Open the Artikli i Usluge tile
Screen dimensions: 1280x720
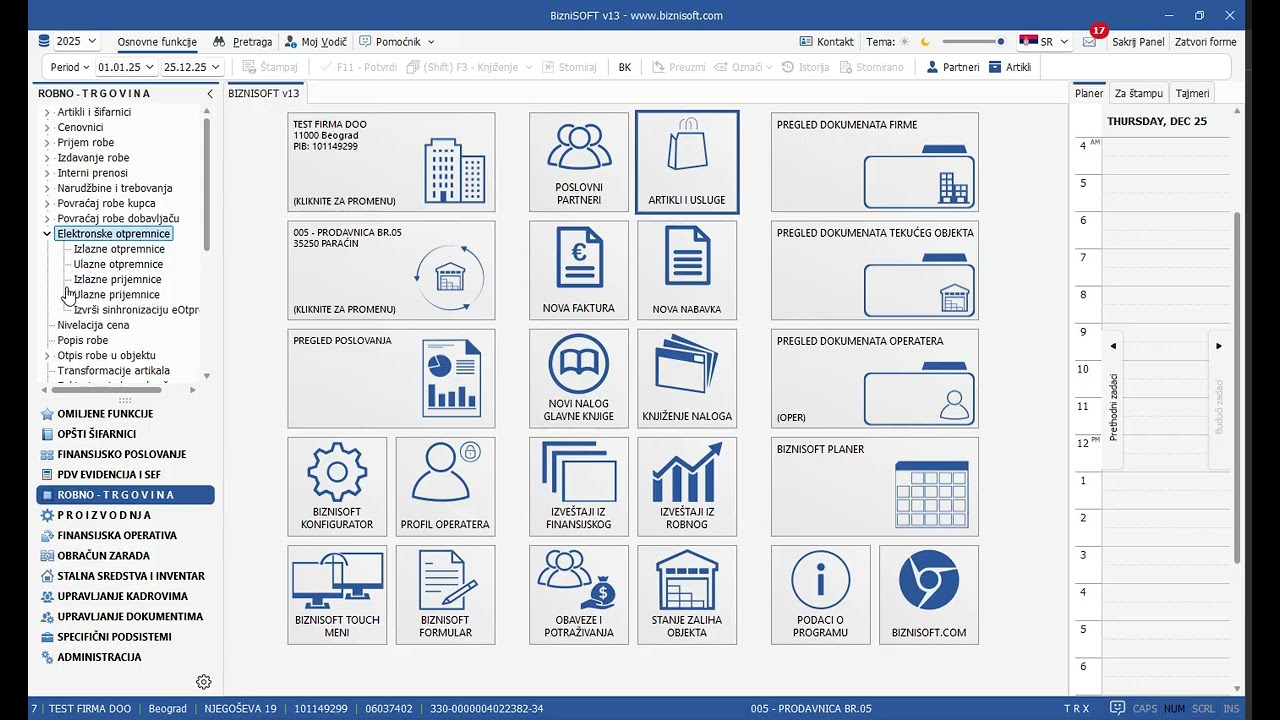pyautogui.click(x=687, y=162)
